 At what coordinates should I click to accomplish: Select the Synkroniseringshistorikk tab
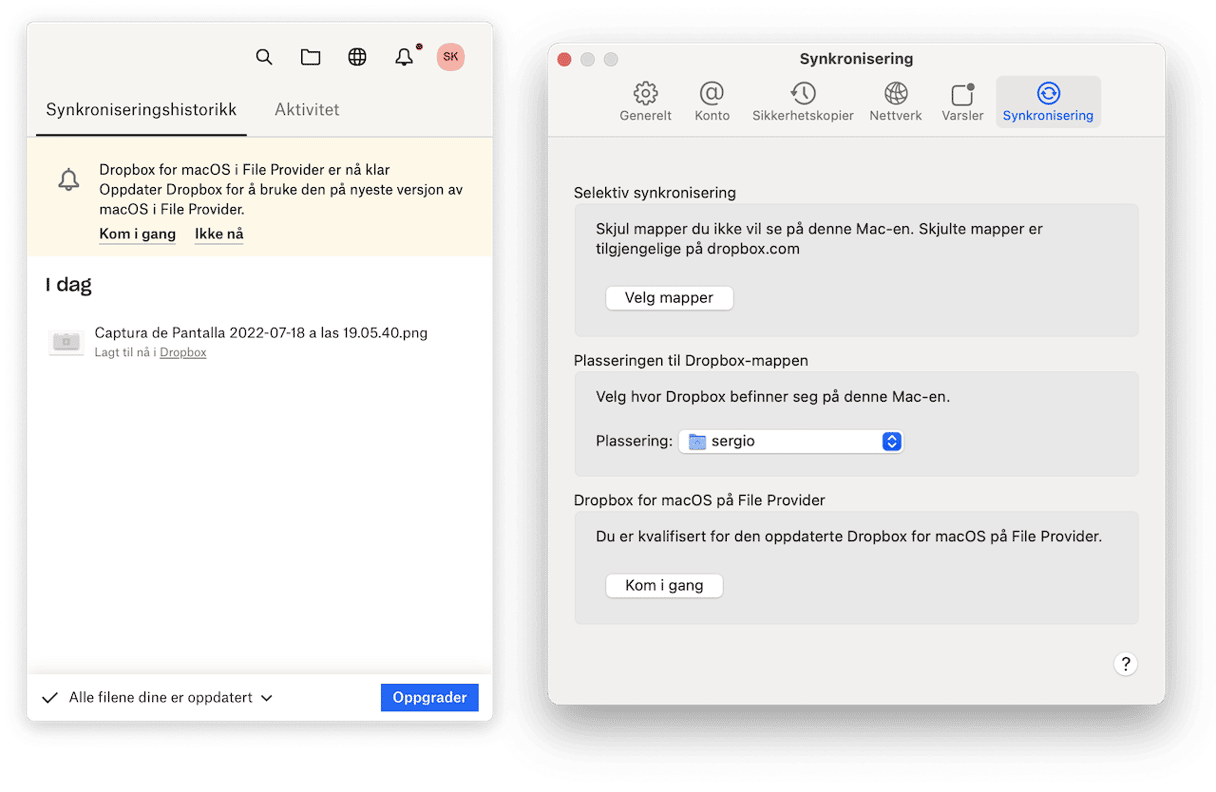point(141,110)
